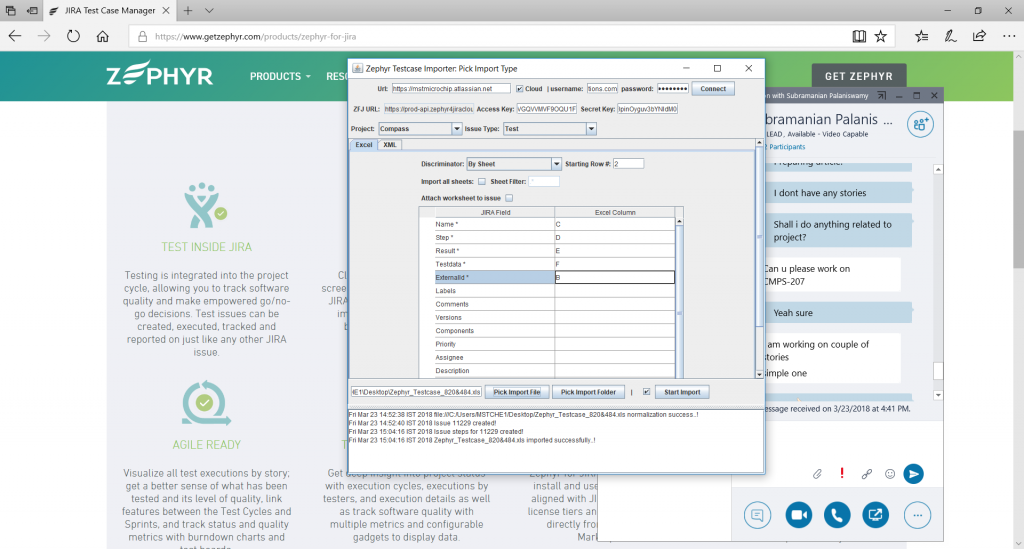Click the Start Import button

(x=683, y=392)
